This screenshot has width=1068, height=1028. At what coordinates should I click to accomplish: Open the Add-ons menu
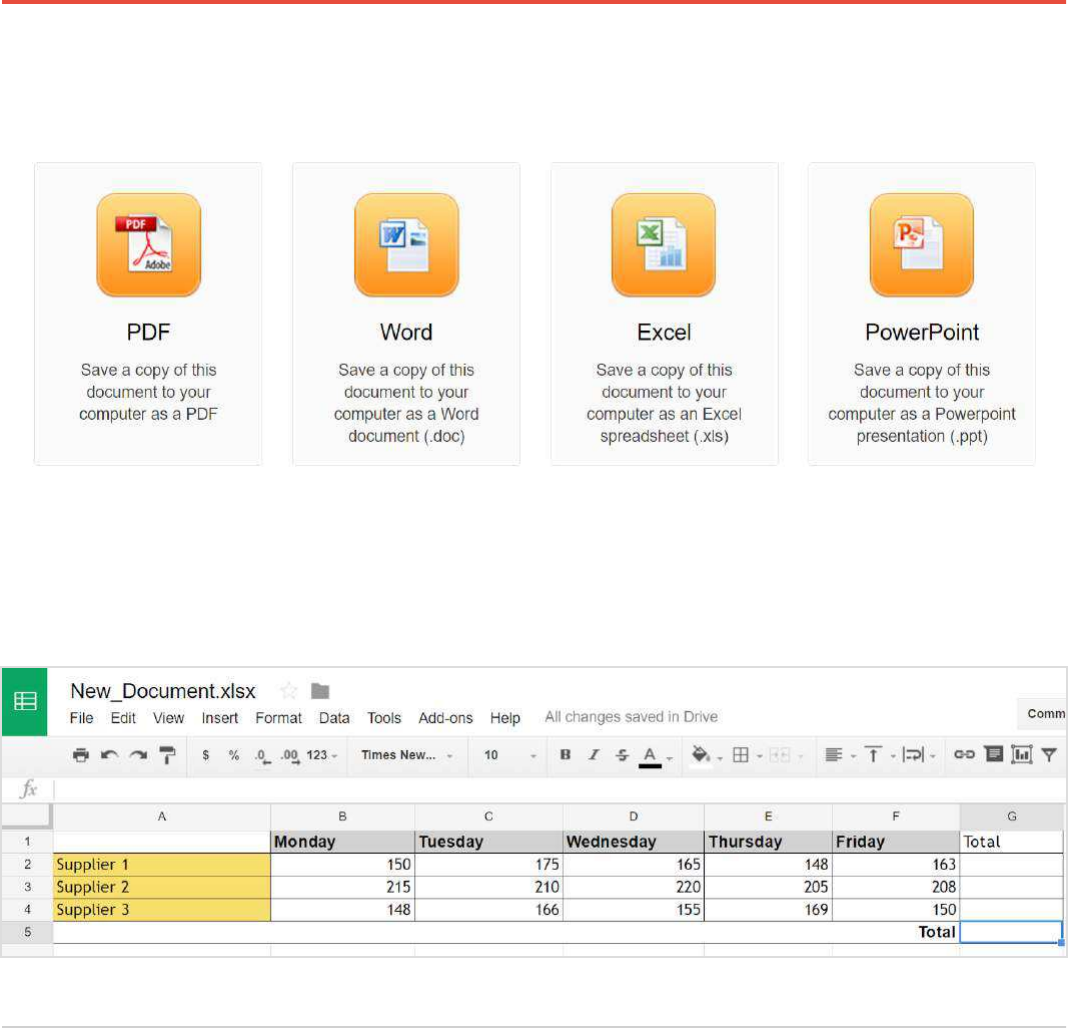(x=445, y=718)
